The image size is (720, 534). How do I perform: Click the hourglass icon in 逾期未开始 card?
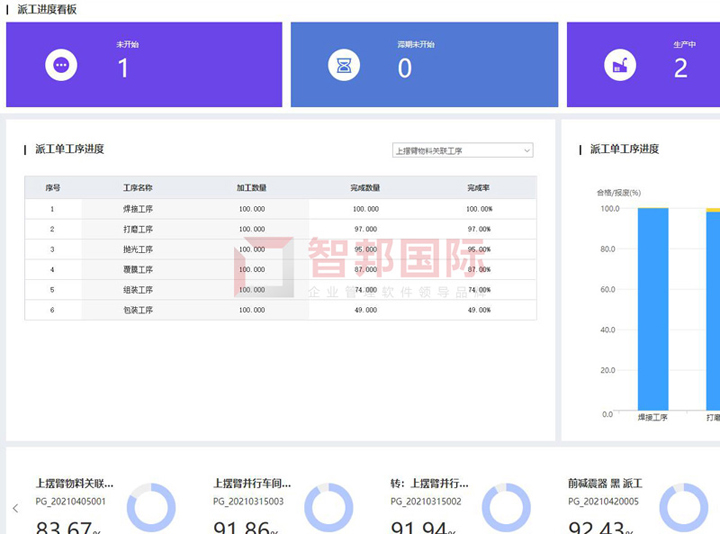(344, 65)
